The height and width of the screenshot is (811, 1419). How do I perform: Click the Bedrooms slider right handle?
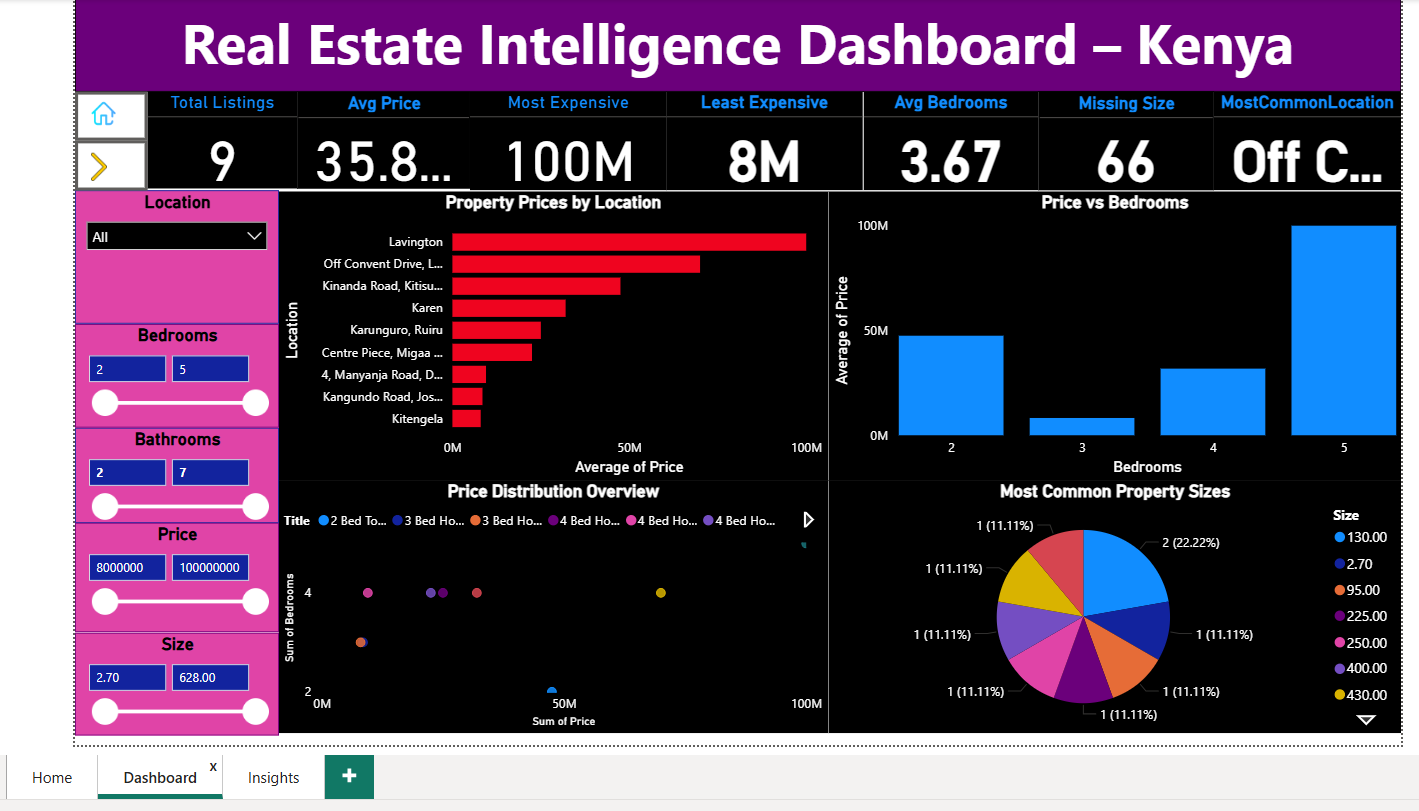point(256,403)
